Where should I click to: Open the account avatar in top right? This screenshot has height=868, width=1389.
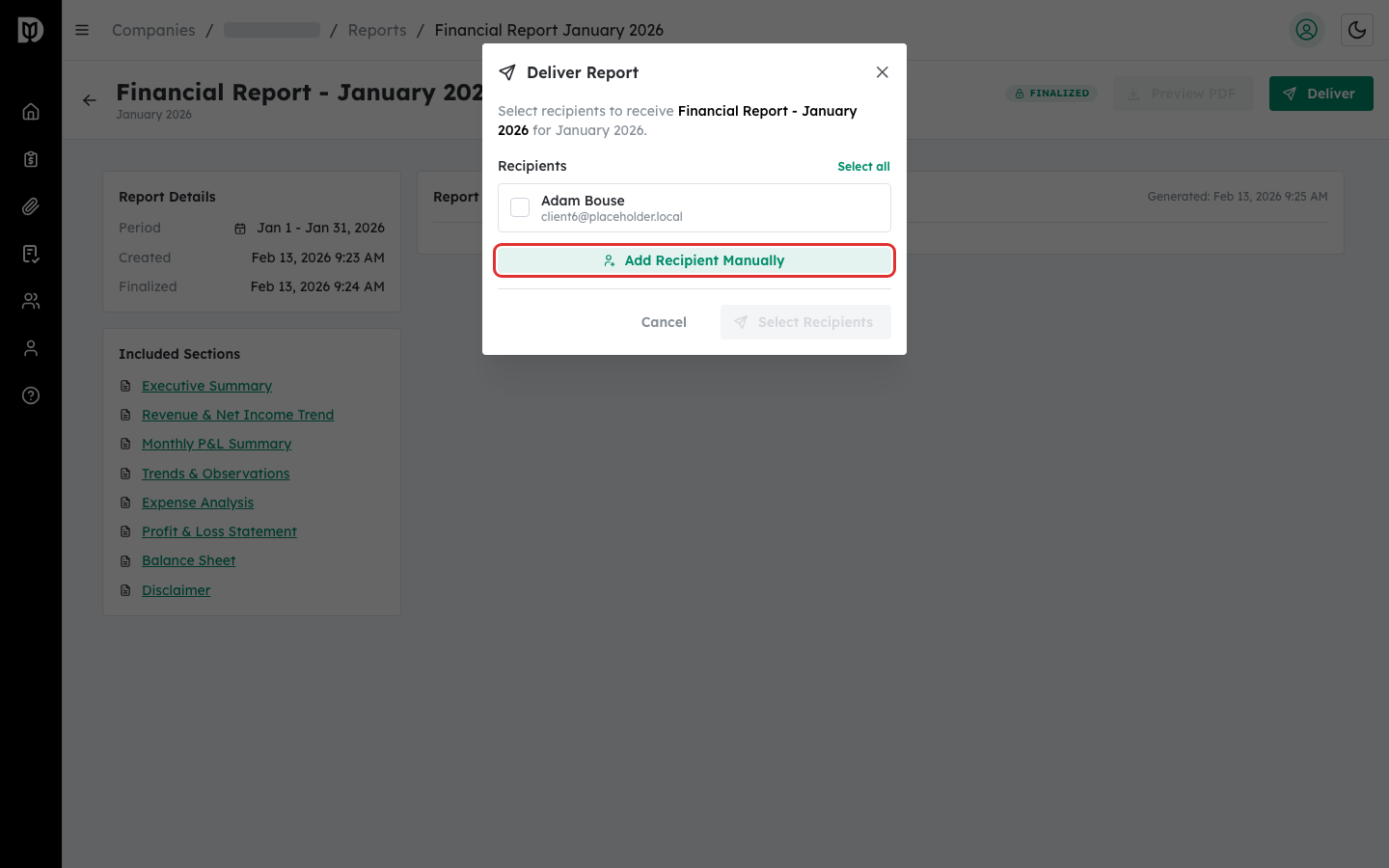[1306, 30]
